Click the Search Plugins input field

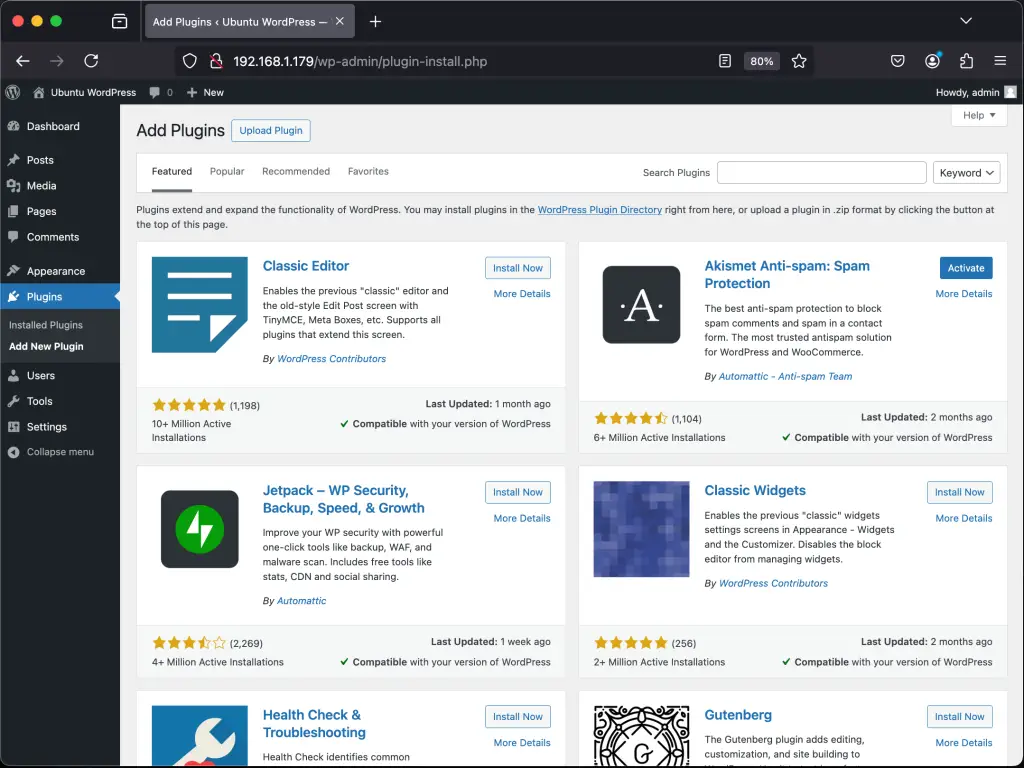click(x=821, y=172)
